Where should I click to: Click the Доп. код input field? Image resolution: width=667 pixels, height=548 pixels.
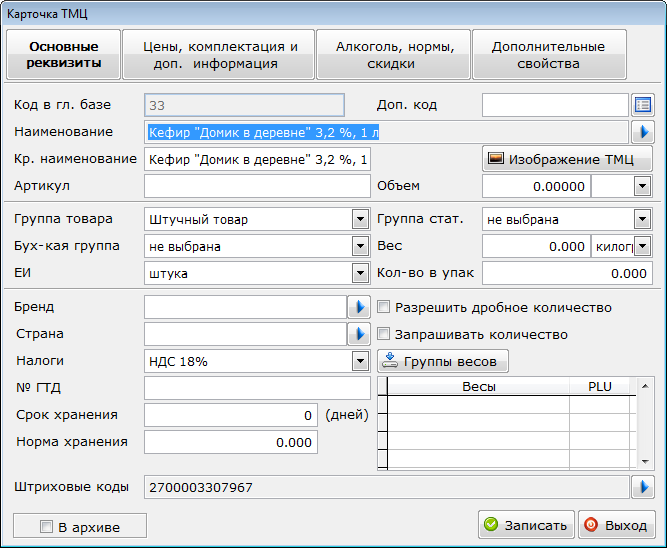pos(555,105)
